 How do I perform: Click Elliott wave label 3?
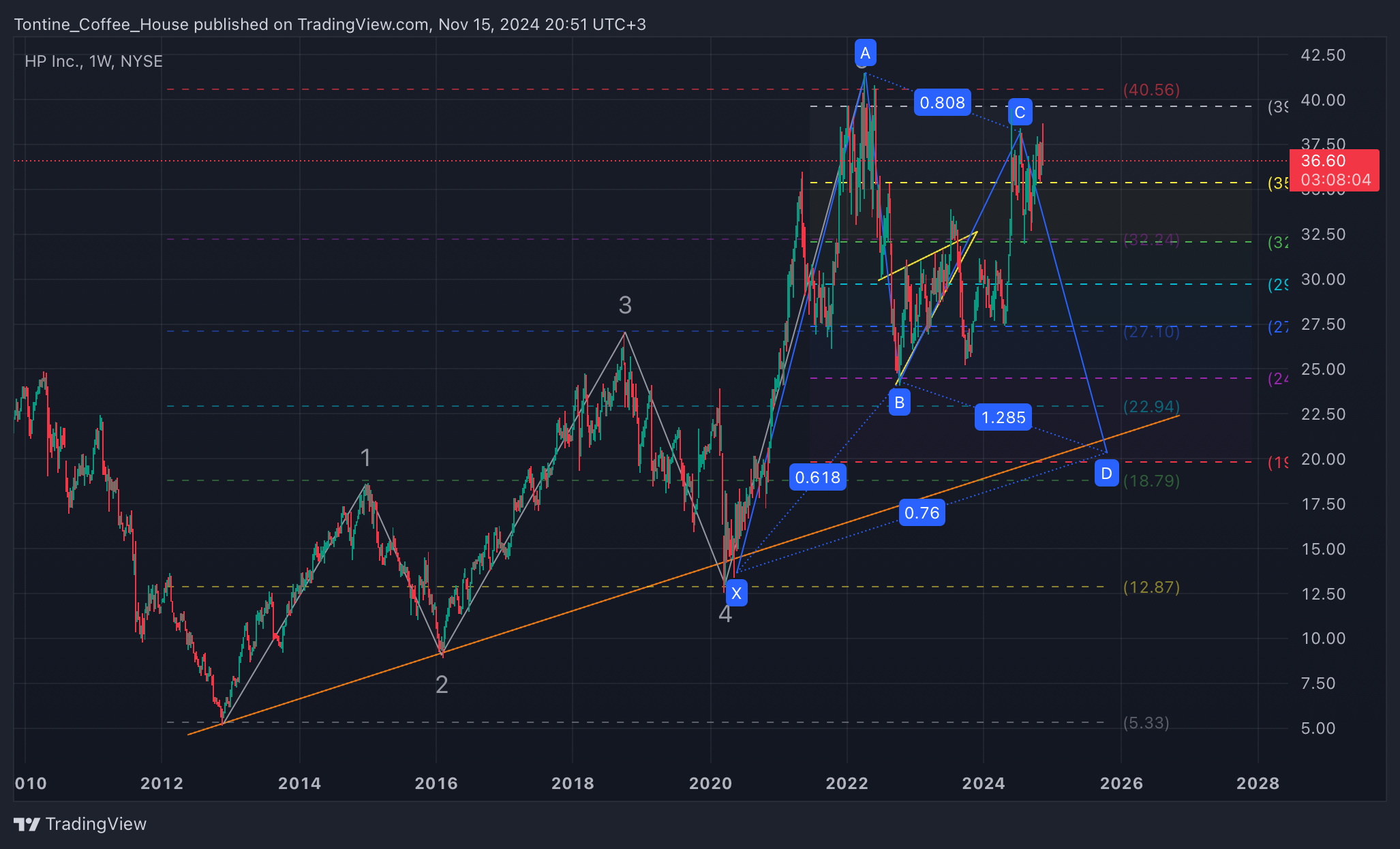[x=625, y=305]
